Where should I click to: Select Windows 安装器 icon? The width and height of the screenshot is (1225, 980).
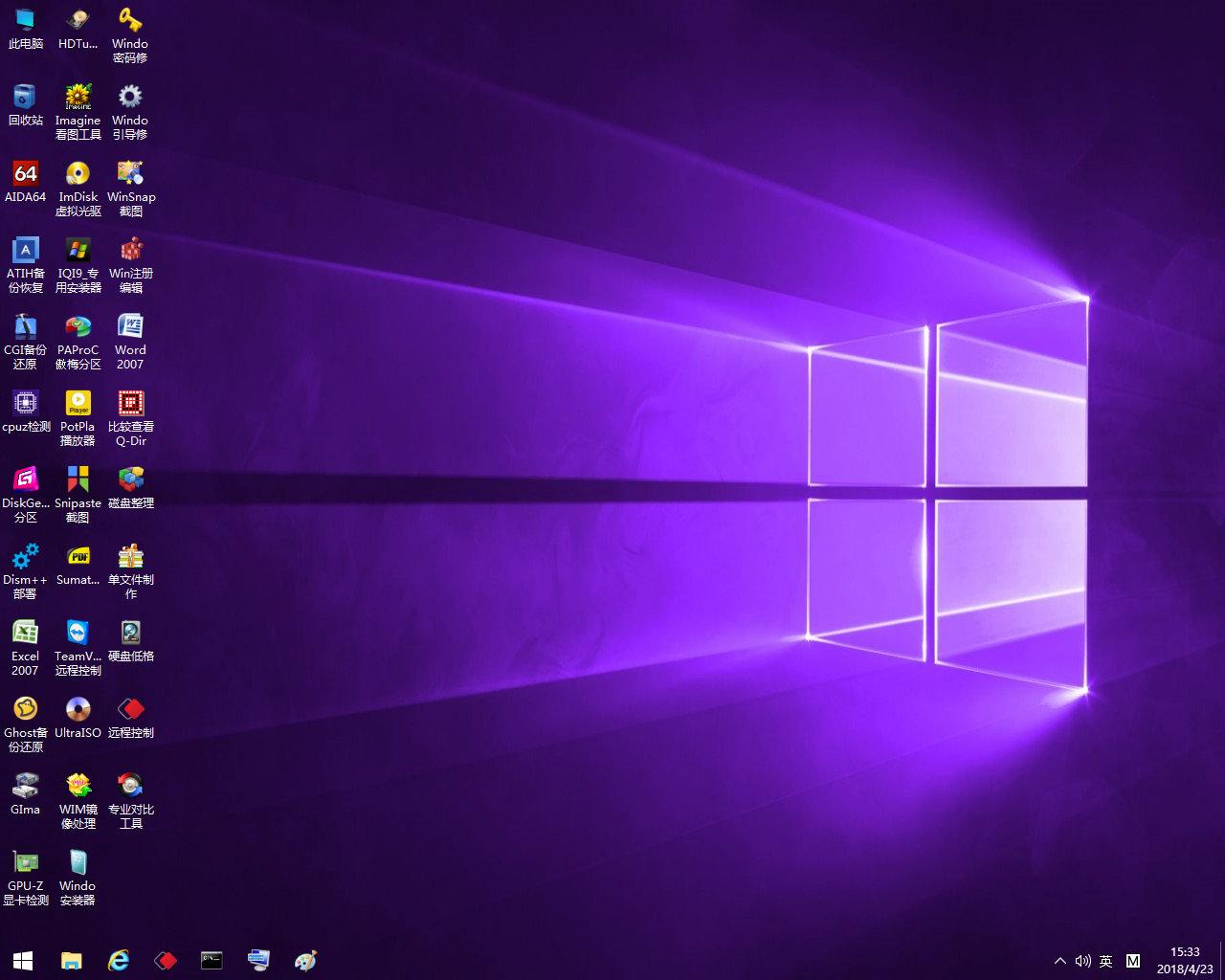point(78,878)
